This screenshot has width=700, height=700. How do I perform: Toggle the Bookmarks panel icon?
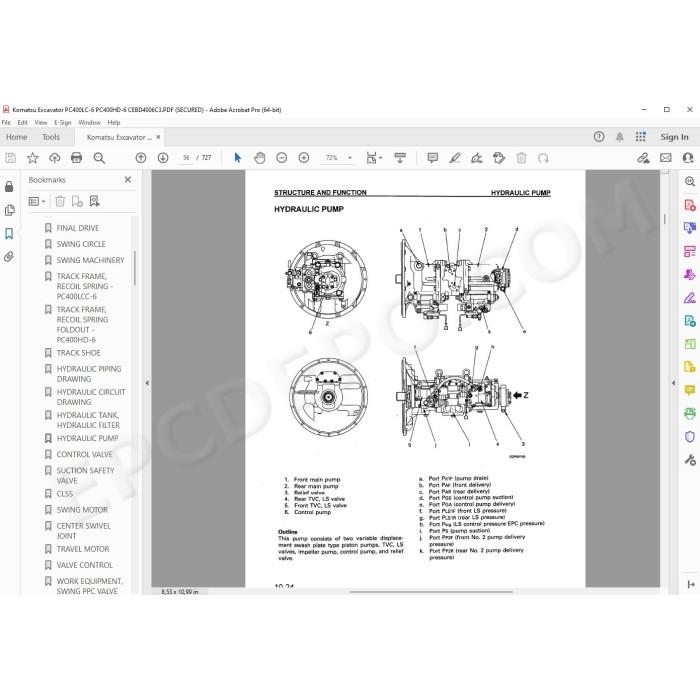(x=9, y=233)
